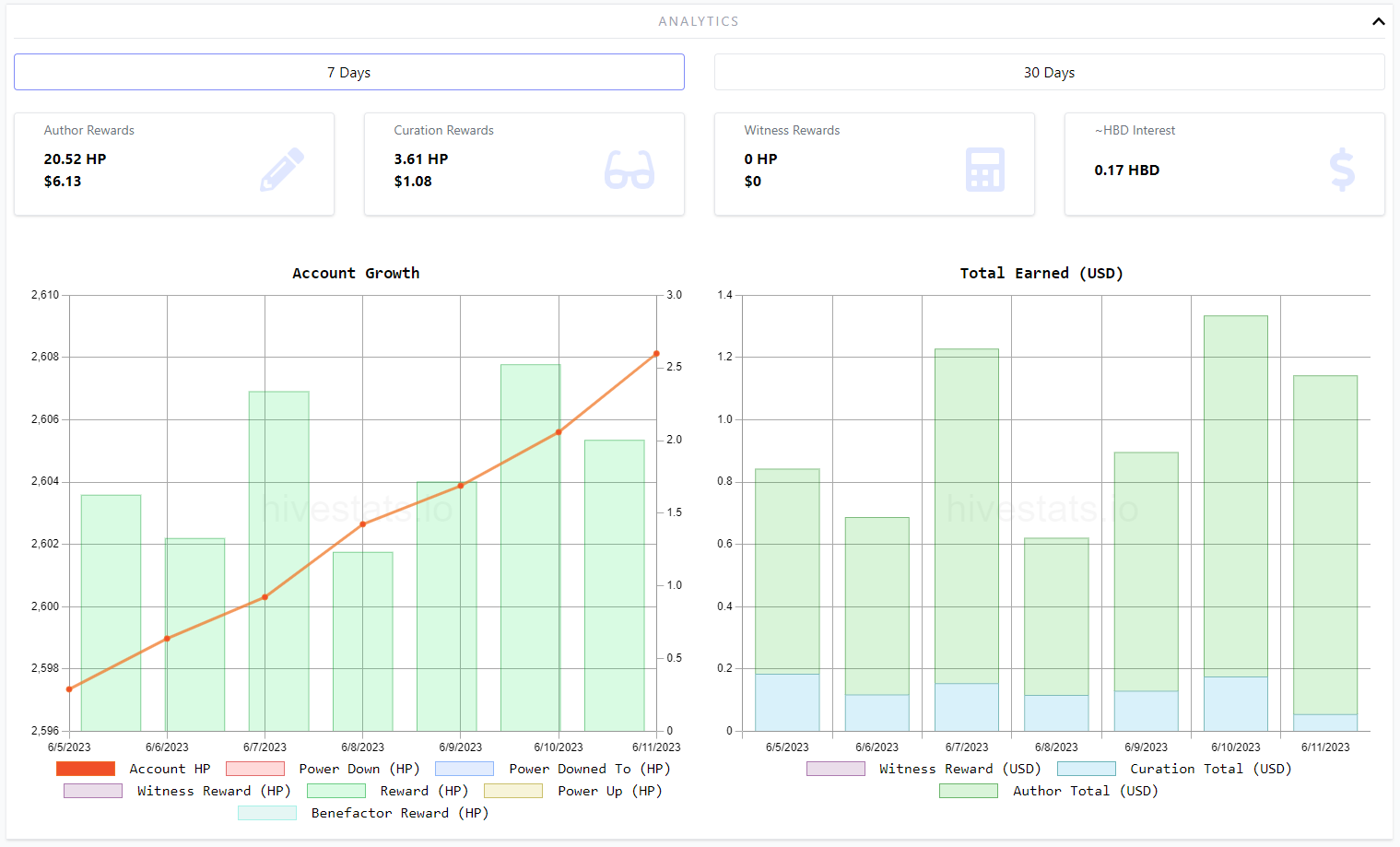
Task: Toggle Curation Total (USD) legend swatch
Action: tap(1087, 769)
